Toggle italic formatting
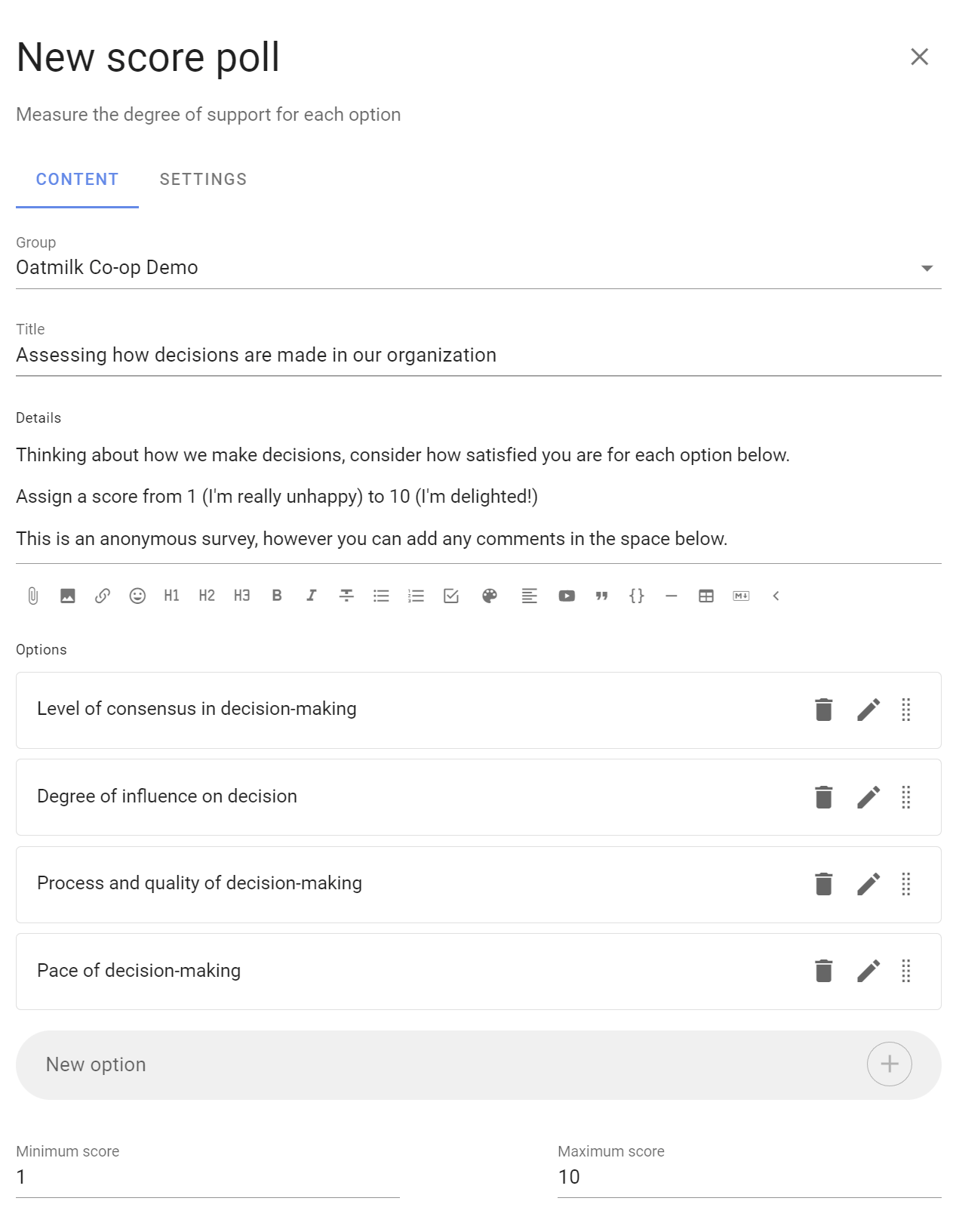The width and height of the screenshot is (956, 1232). coord(312,596)
